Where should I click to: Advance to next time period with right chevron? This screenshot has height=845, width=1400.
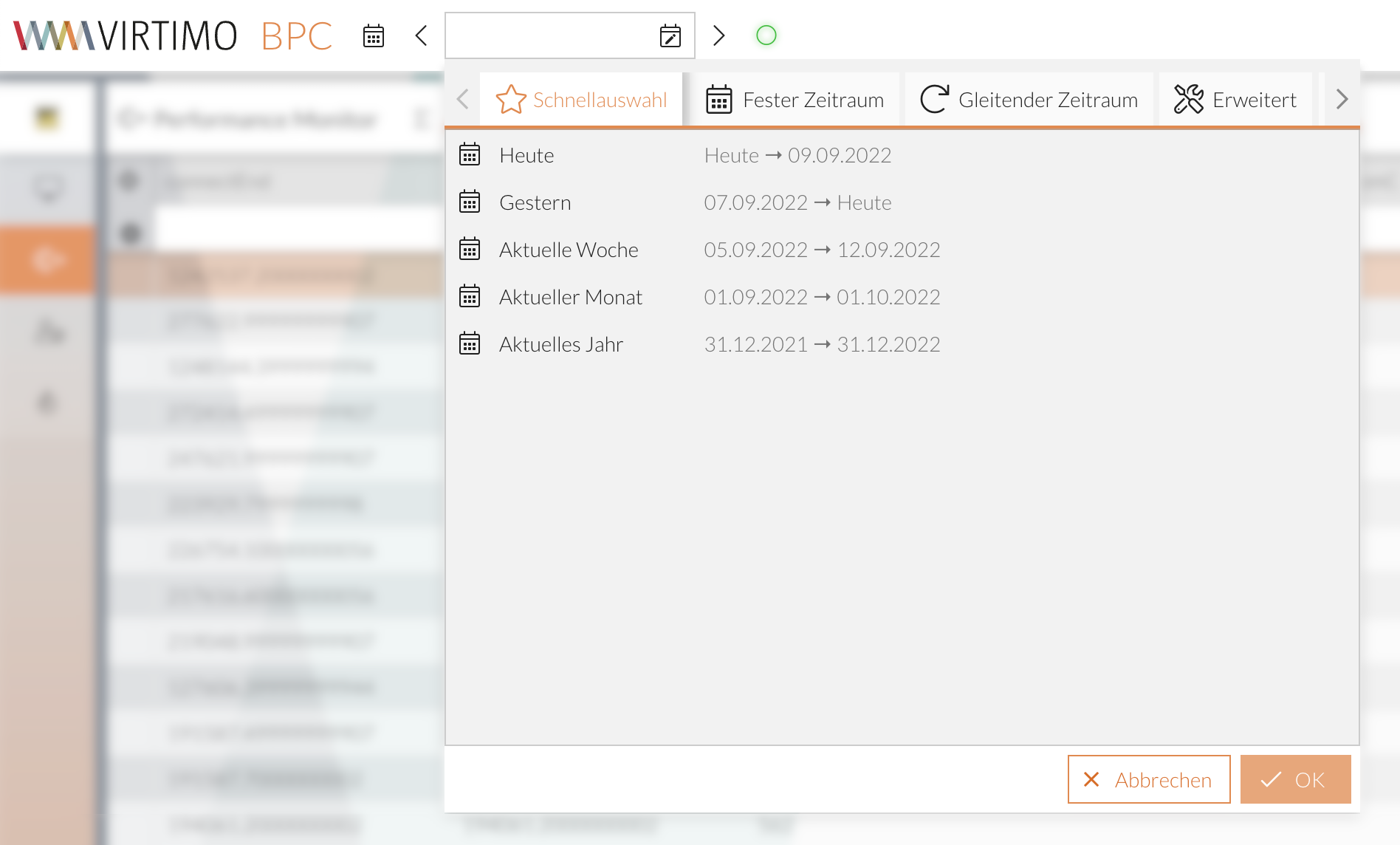tap(718, 35)
